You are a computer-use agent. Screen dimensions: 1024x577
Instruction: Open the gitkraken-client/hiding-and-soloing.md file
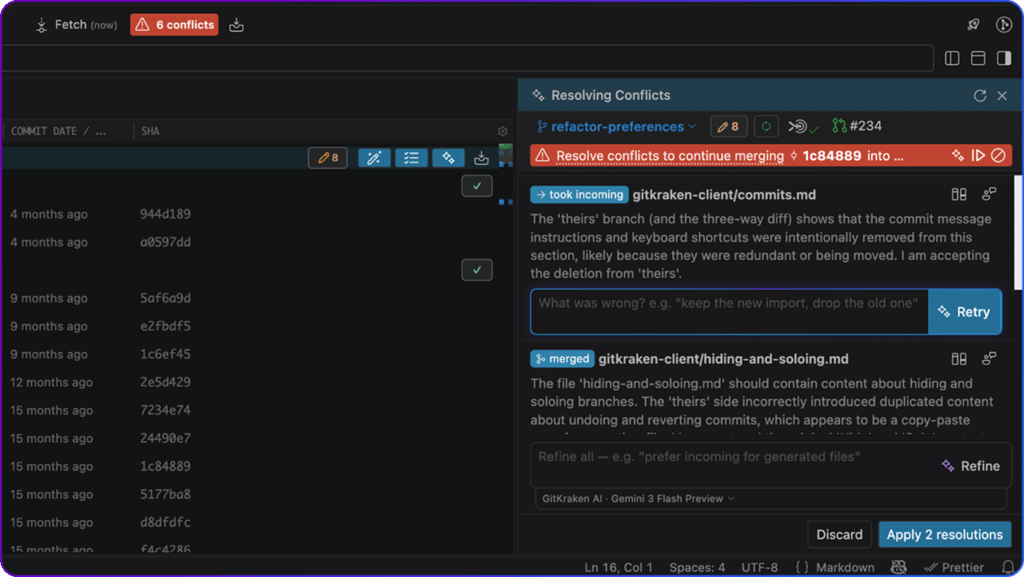click(724, 359)
